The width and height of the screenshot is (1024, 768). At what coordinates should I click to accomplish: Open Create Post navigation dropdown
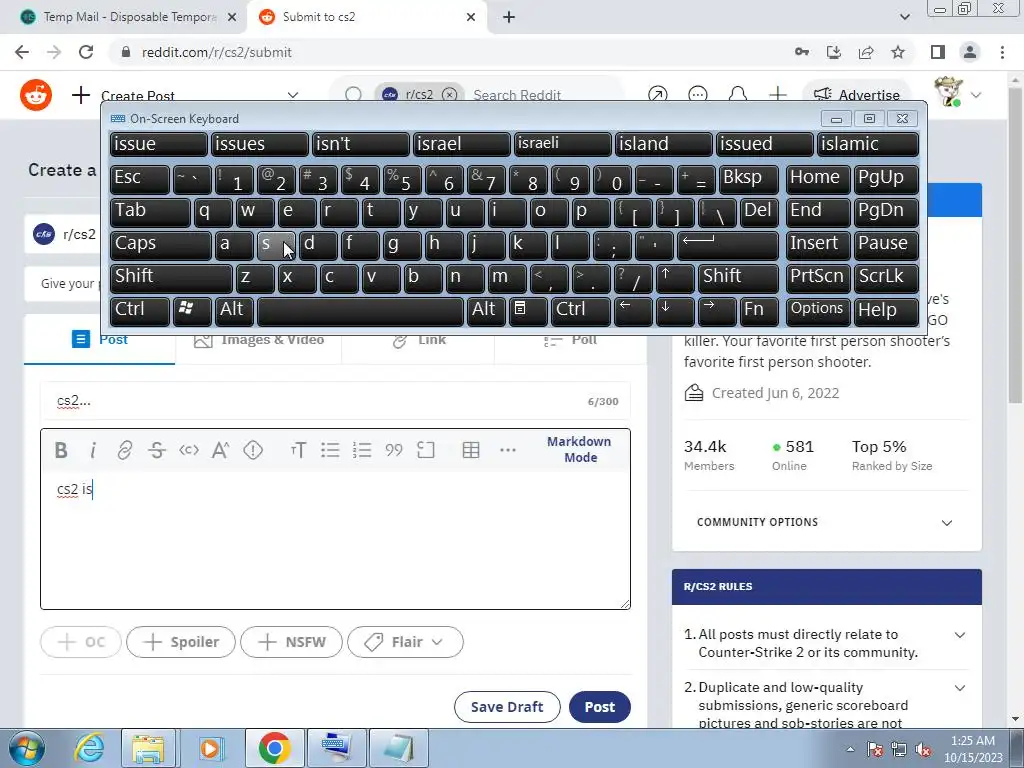click(x=186, y=95)
